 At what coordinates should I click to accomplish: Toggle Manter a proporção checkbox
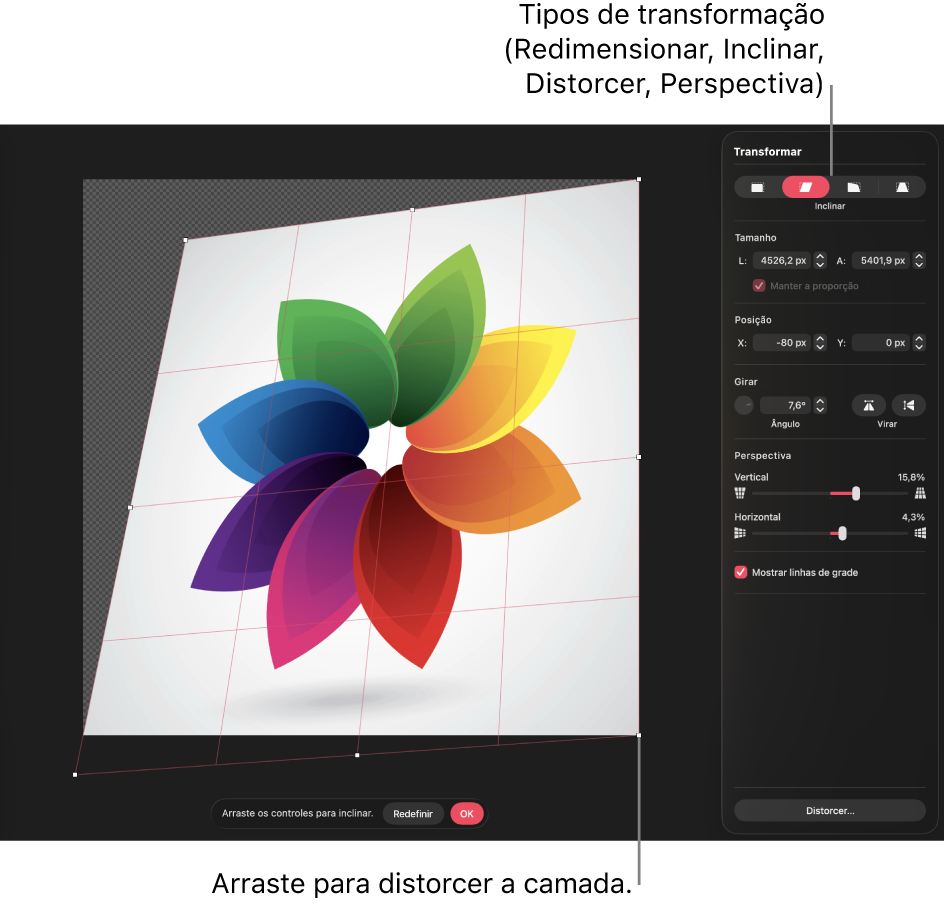point(759,286)
